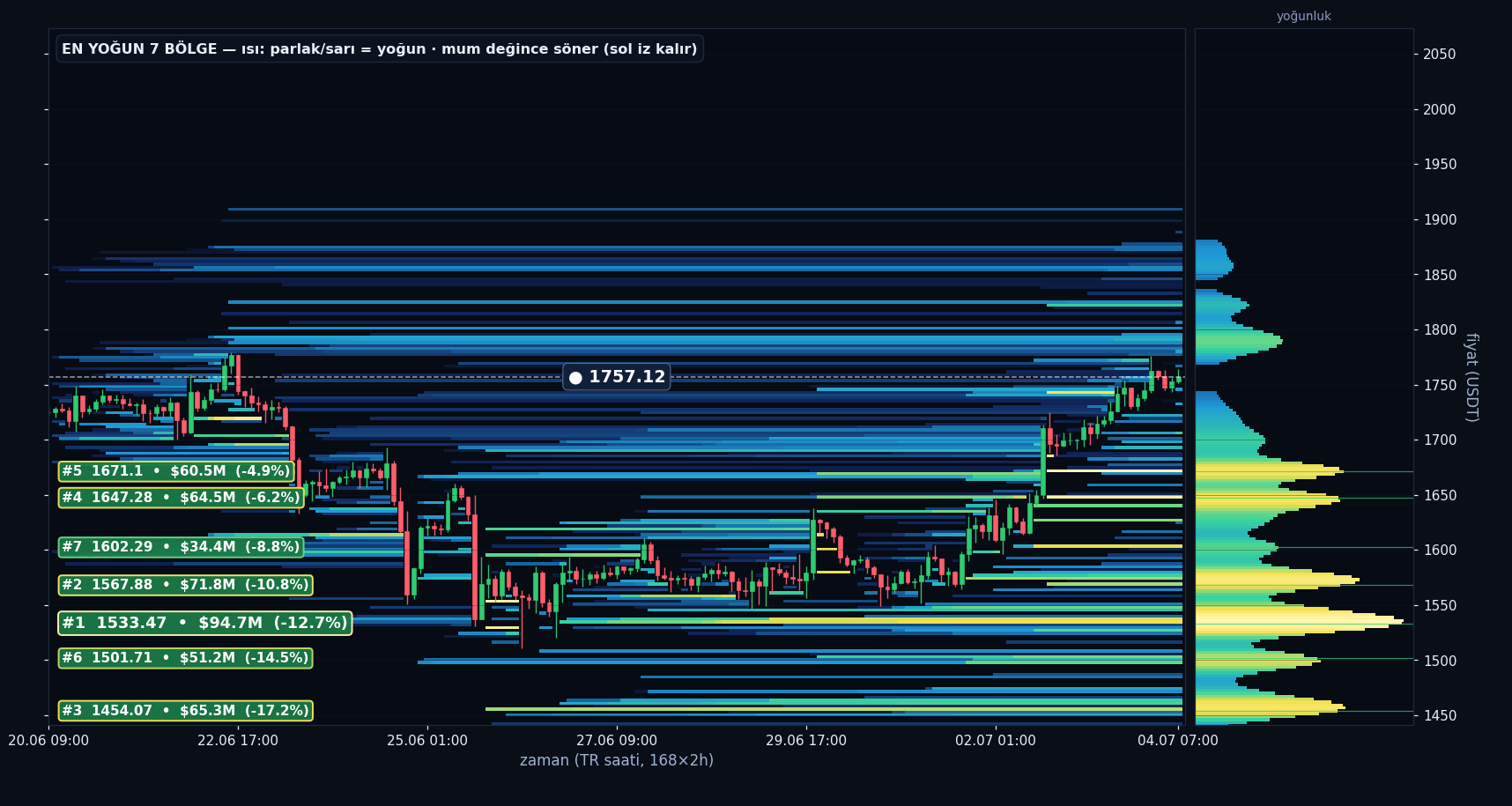Viewport: 1512px width, 806px height.
Task: Click the 1600 price tick label
Action: [1439, 551]
